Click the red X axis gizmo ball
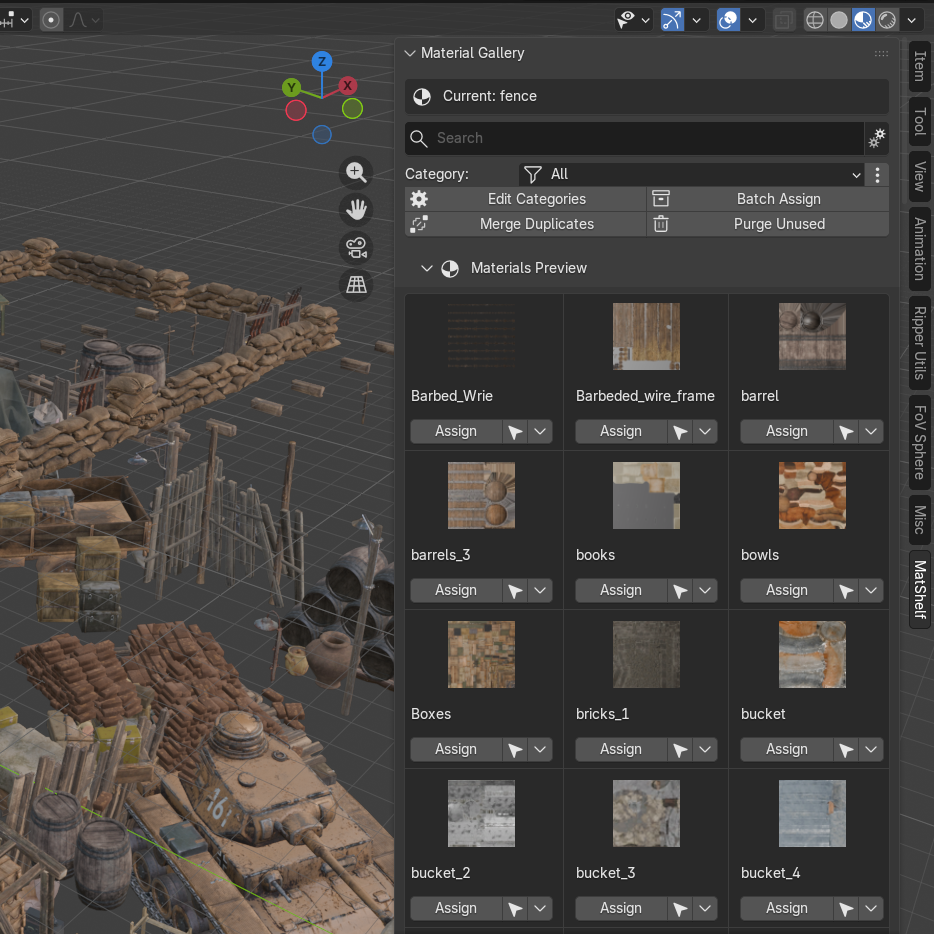 pyautogui.click(x=347, y=86)
